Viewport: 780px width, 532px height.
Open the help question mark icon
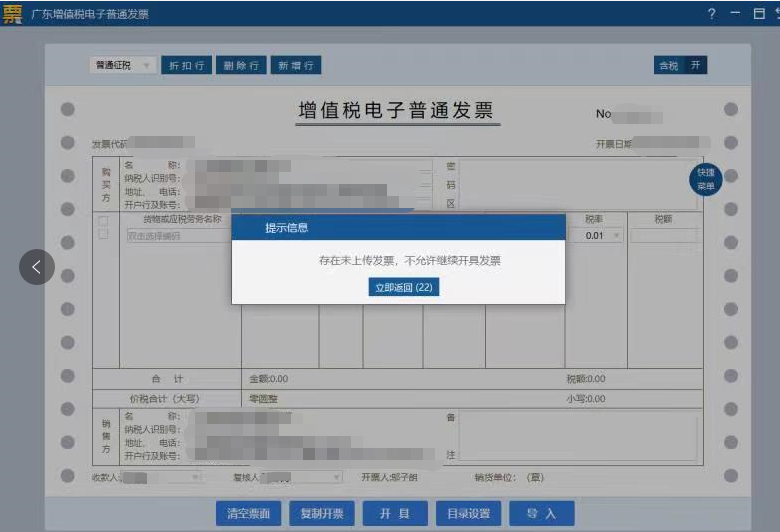[712, 13]
